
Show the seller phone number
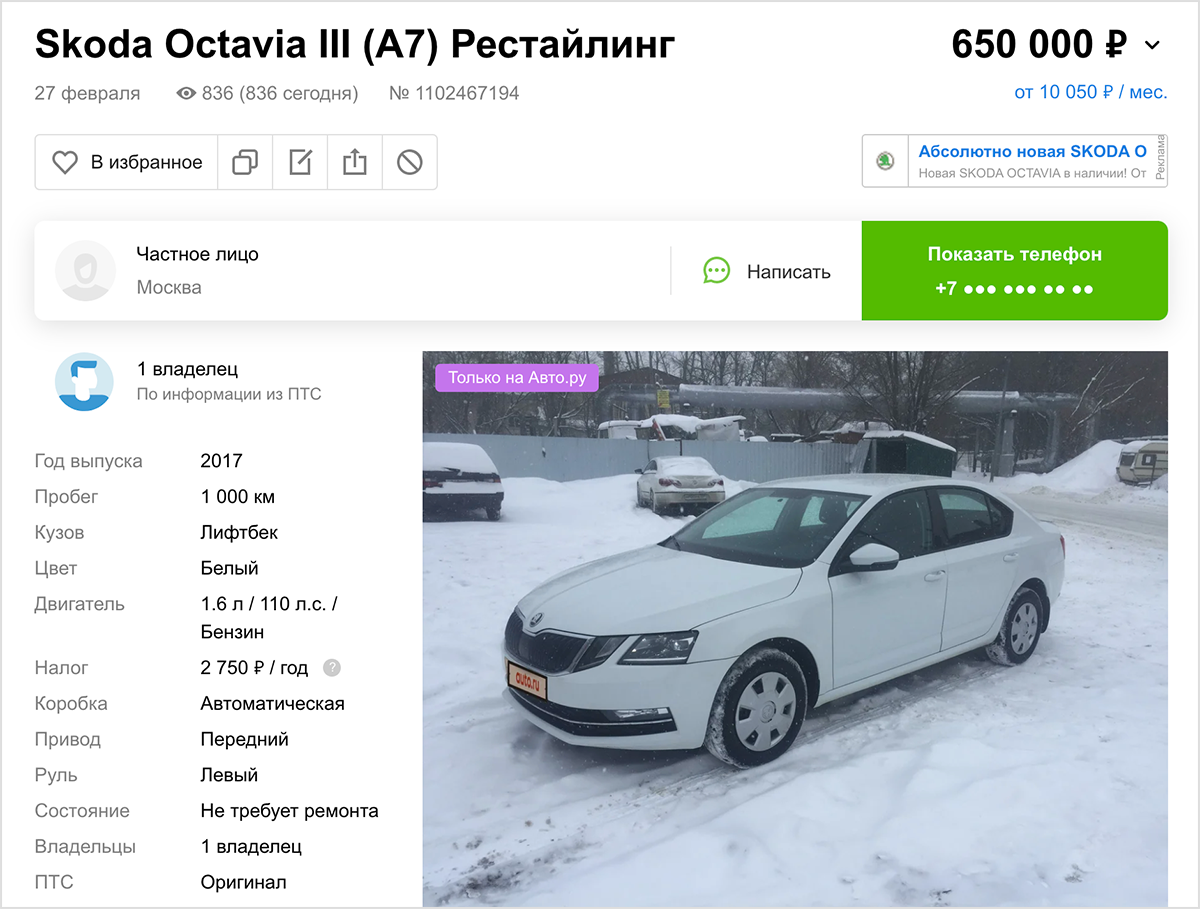(x=1014, y=271)
